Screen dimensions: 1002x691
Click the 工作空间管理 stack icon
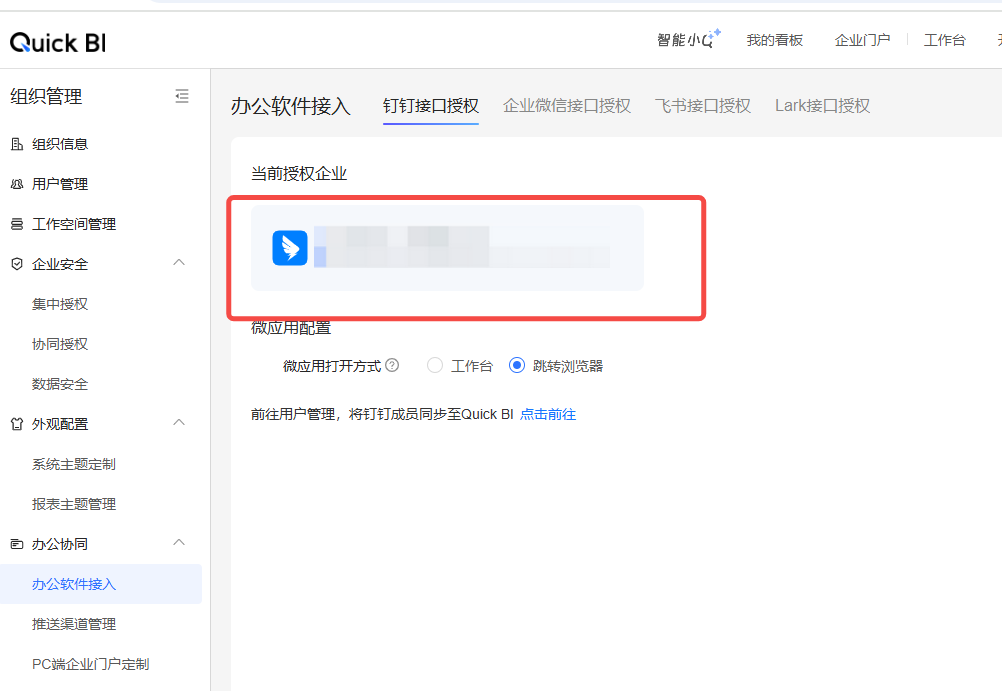point(17,224)
